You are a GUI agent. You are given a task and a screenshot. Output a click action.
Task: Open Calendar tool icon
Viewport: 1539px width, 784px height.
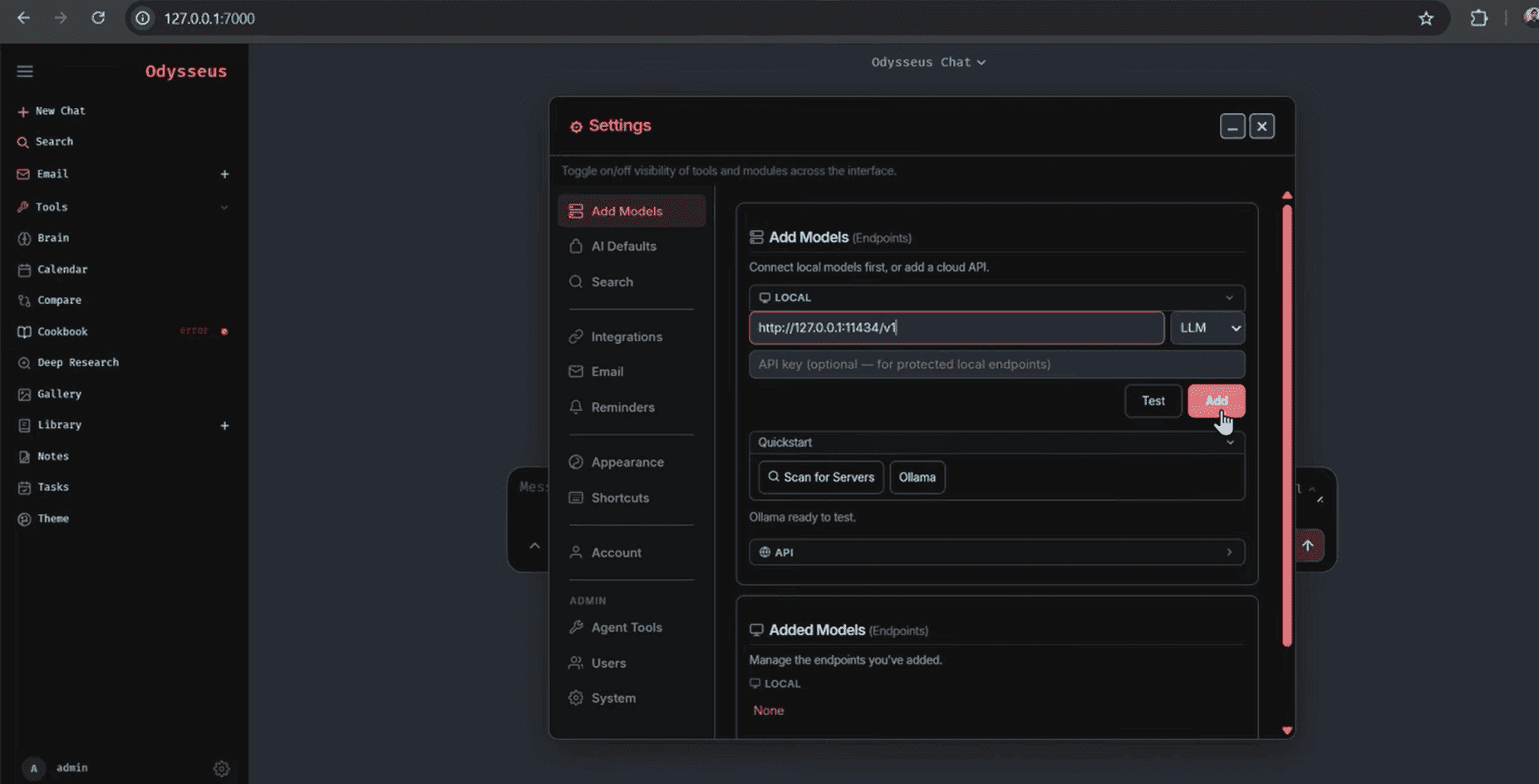click(x=24, y=270)
